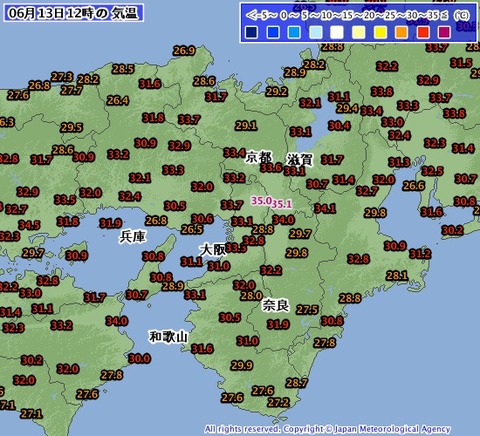480x436 pixels.
Task: Click the magenta 35.1 temperature reading
Action: tap(282, 204)
